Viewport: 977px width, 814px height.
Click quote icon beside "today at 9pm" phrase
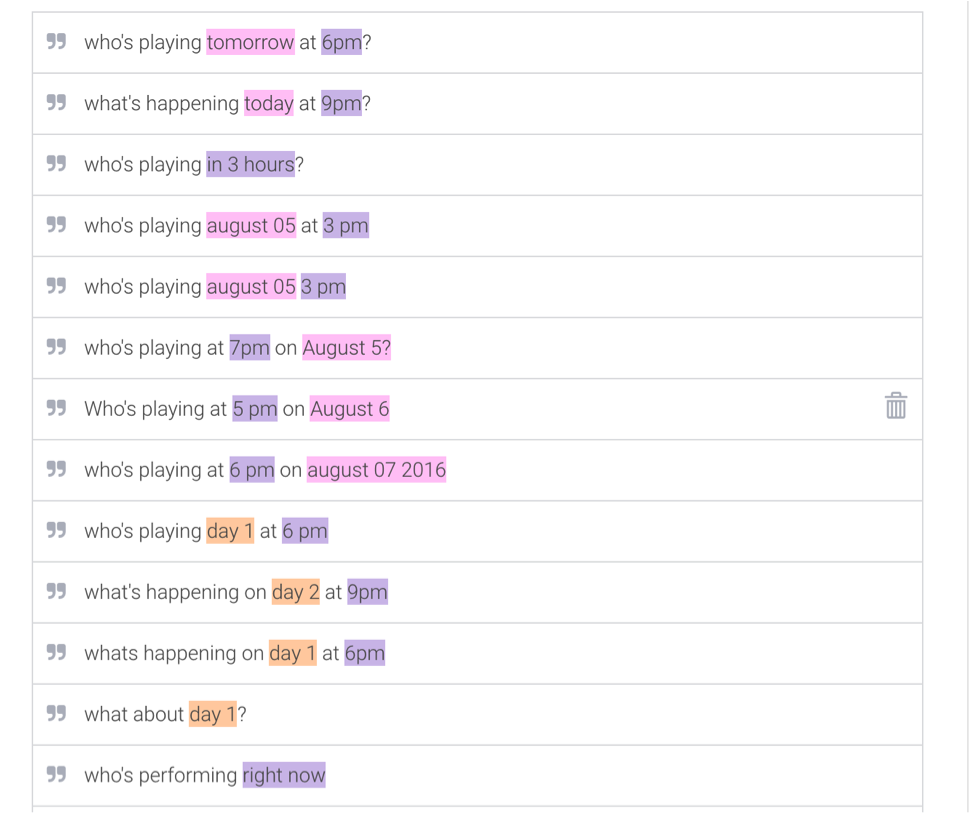(x=57, y=103)
